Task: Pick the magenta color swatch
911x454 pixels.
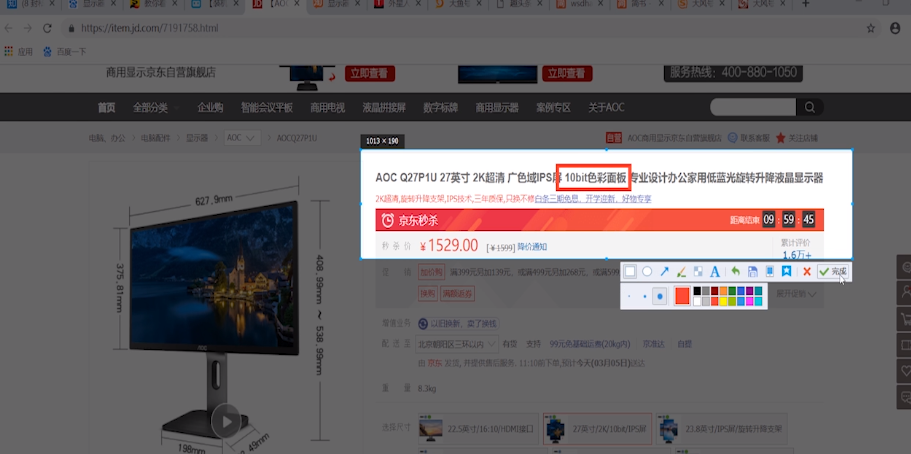Action: tap(749, 301)
